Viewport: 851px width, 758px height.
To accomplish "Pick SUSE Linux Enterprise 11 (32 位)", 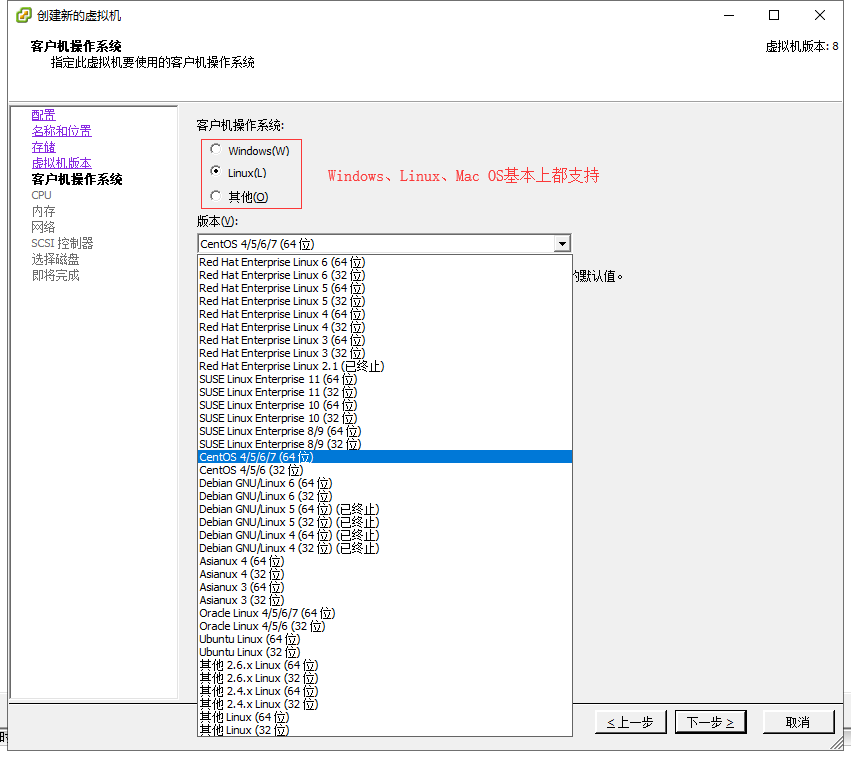I will (x=385, y=392).
